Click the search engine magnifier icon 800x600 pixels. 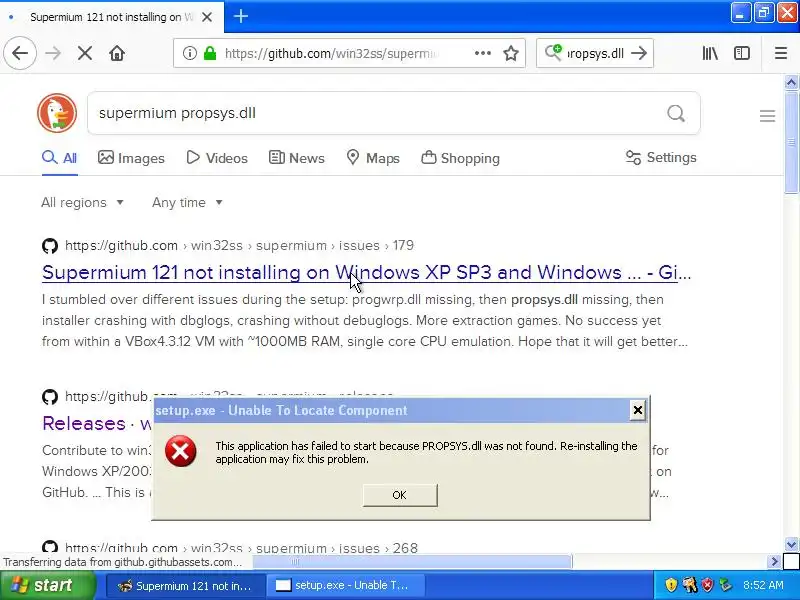[x=553, y=53]
